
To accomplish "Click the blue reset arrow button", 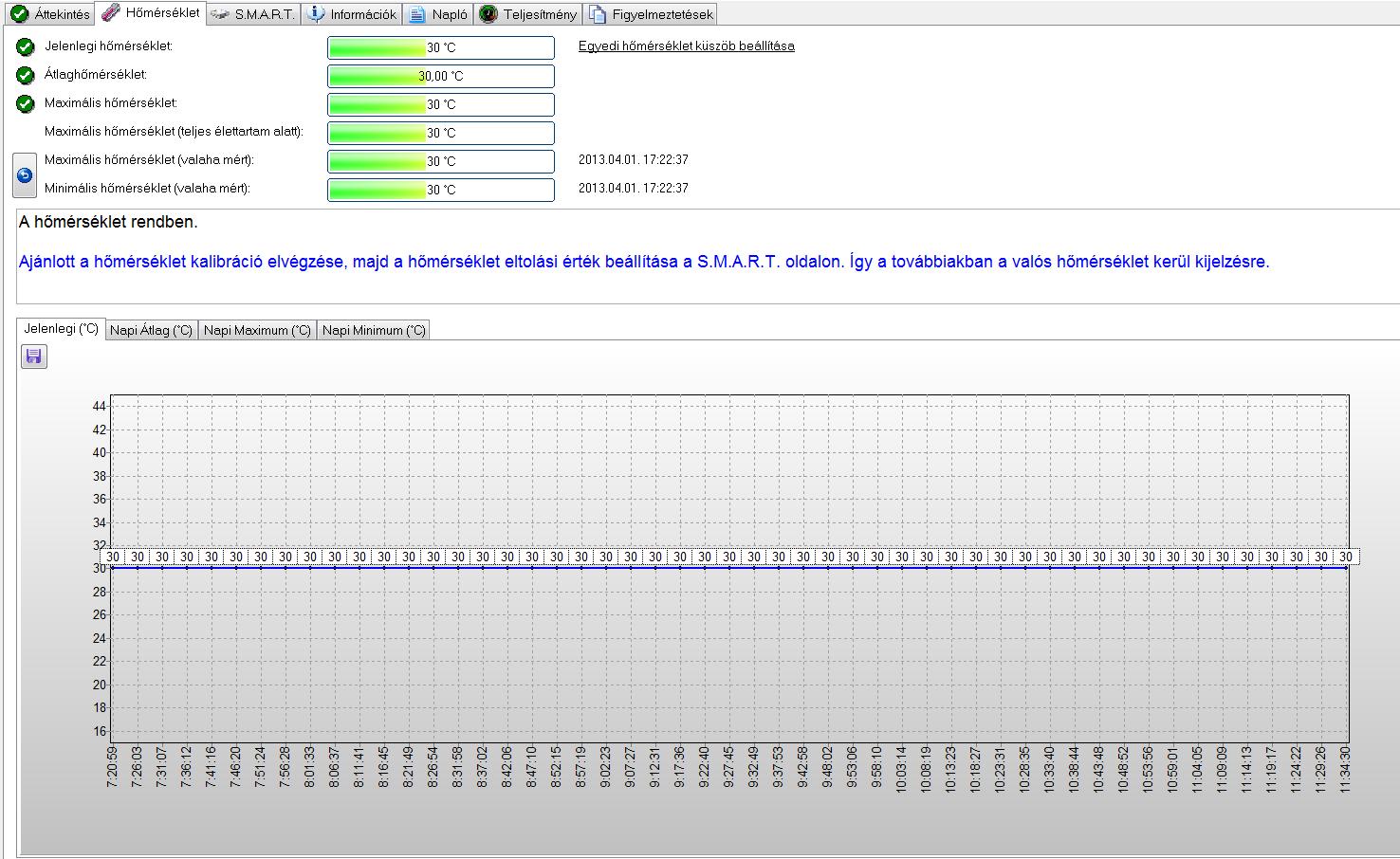I will pyautogui.click(x=26, y=175).
